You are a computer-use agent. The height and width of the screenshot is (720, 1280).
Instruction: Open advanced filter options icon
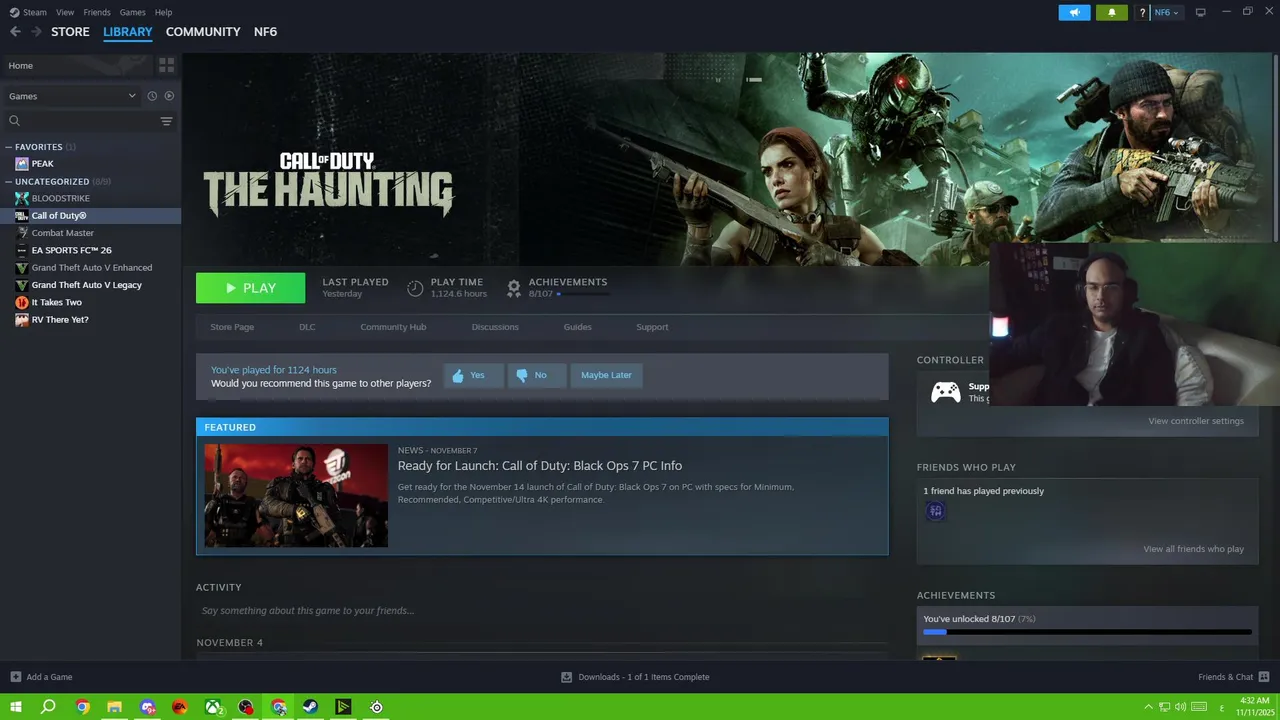point(167,121)
